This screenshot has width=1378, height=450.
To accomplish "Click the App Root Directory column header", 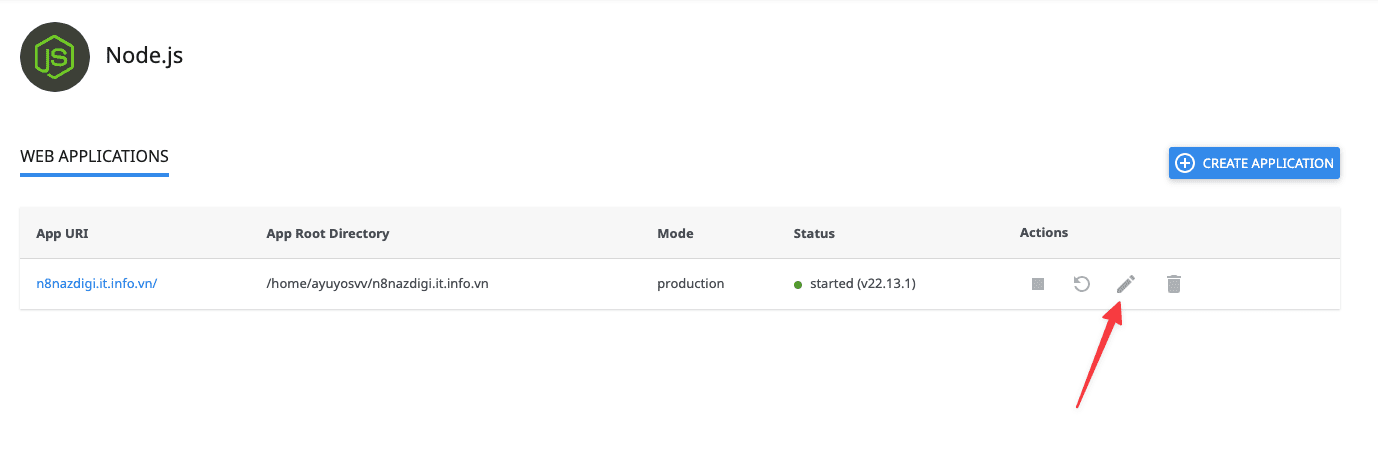I will tap(327, 234).
